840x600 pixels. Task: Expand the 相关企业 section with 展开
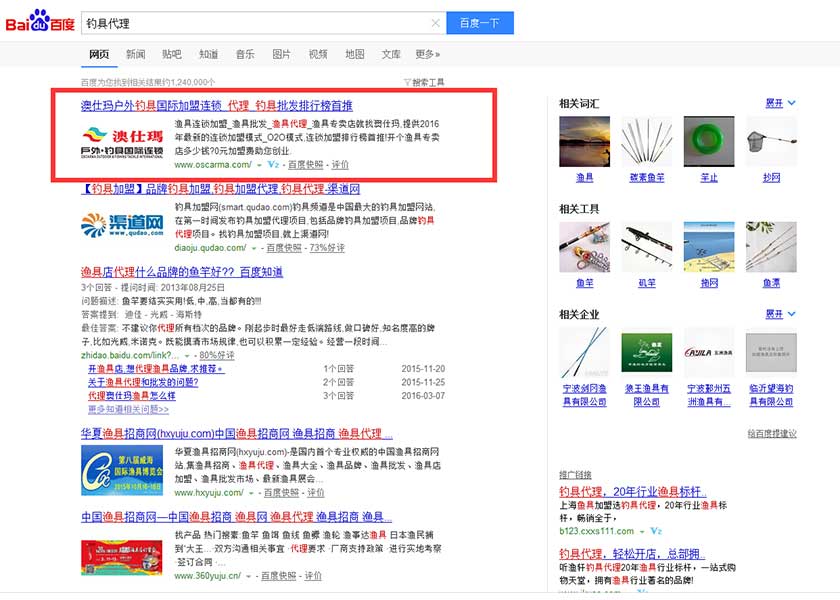[x=780, y=313]
